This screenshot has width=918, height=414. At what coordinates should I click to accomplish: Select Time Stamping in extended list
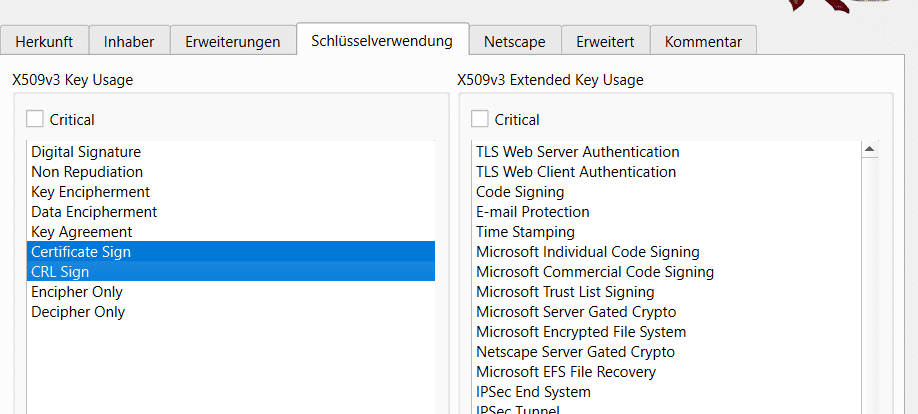(666, 231)
